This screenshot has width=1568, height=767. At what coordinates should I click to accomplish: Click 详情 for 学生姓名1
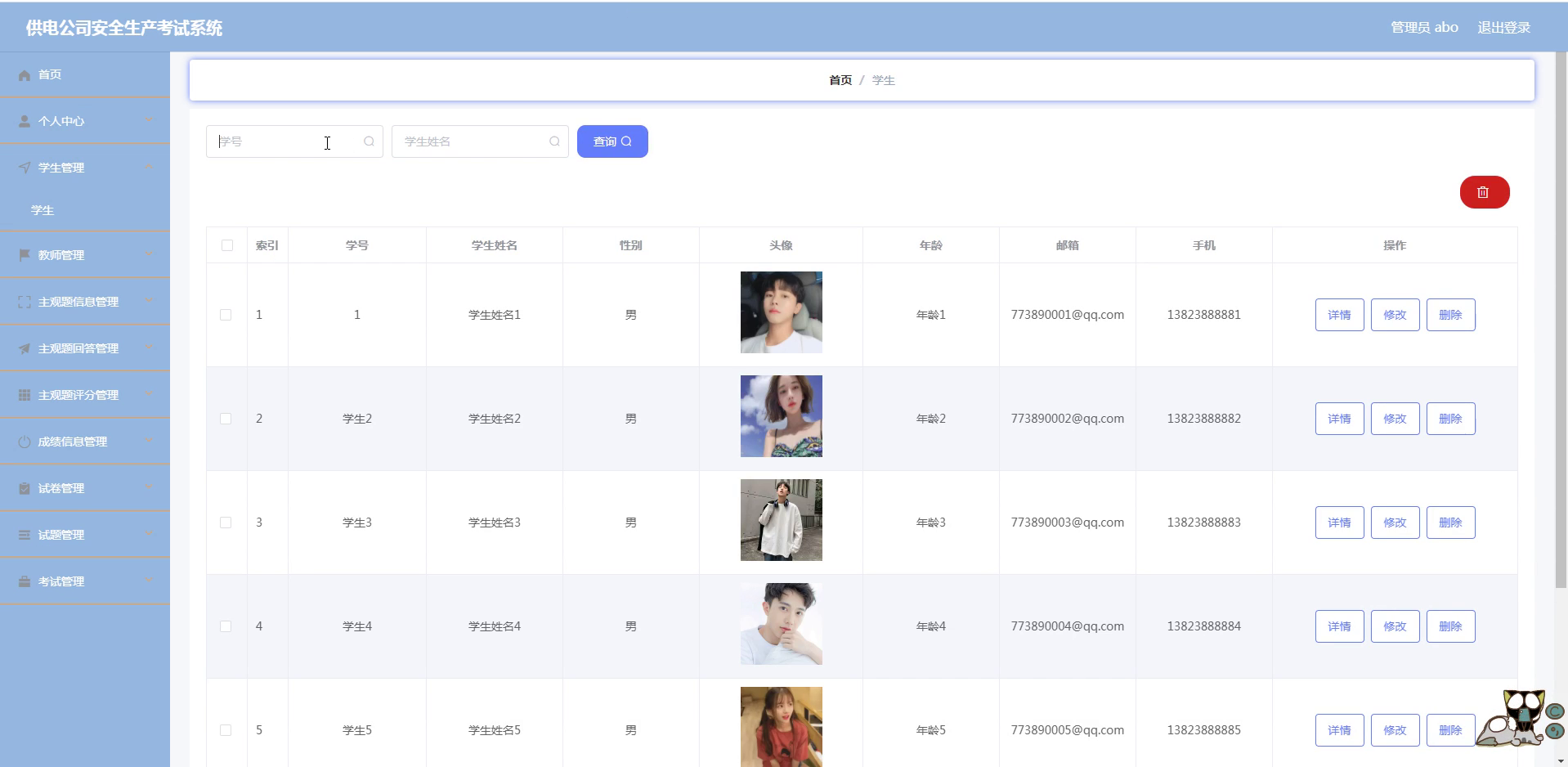(1339, 315)
